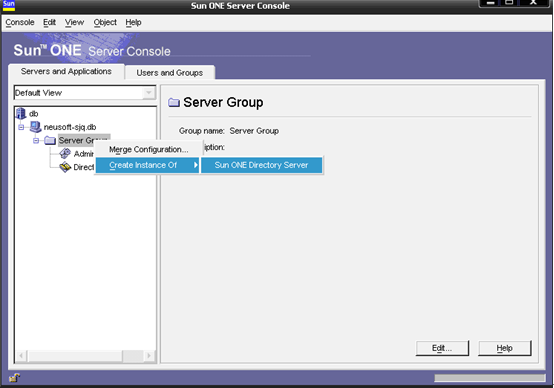The image size is (554, 388).
Task: Collapse the neusoft-sjq.db tree node
Action: click(x=21, y=127)
